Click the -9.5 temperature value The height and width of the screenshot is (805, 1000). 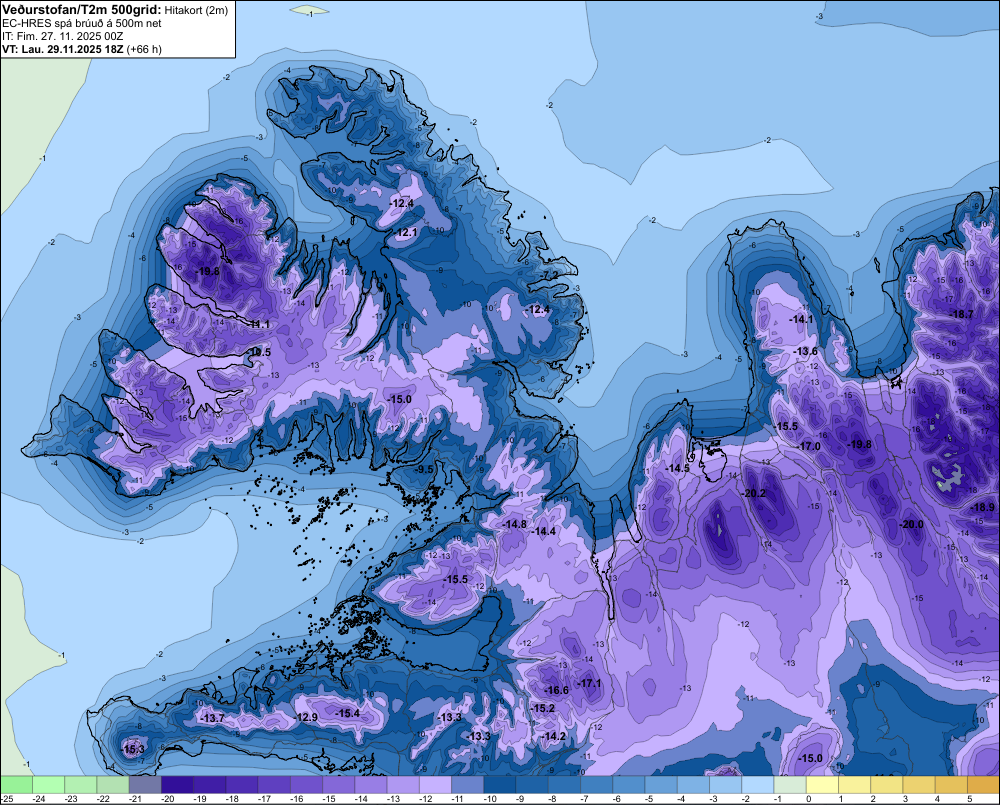(423, 469)
